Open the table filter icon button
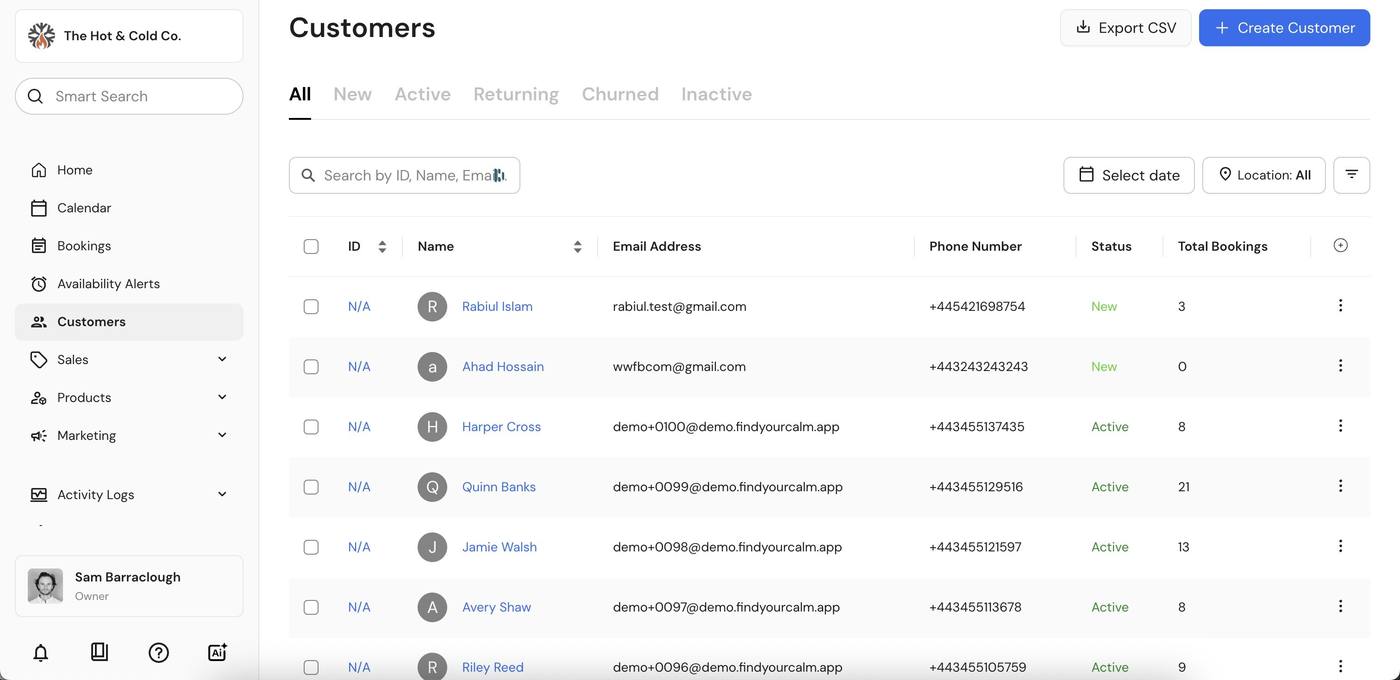This screenshot has height=680, width=1400. [x=1352, y=175]
